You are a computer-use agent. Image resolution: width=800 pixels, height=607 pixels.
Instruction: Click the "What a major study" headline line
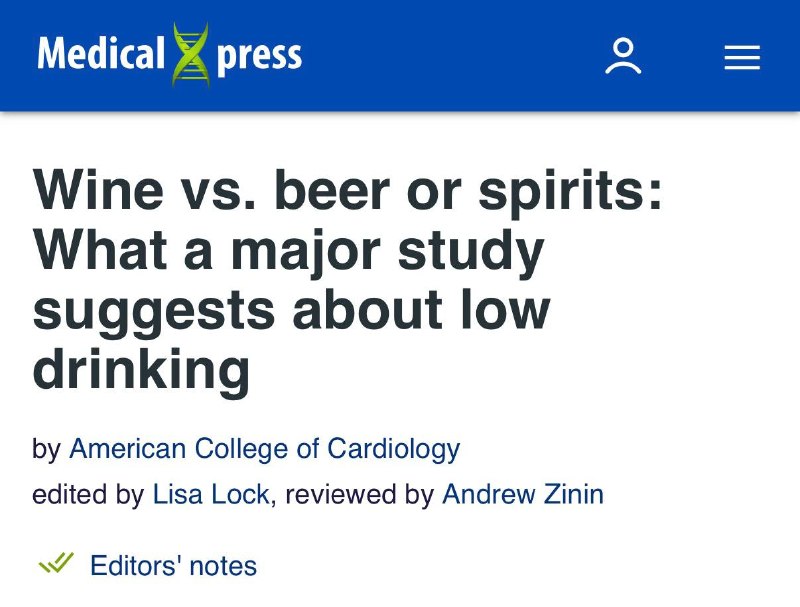pos(288,250)
